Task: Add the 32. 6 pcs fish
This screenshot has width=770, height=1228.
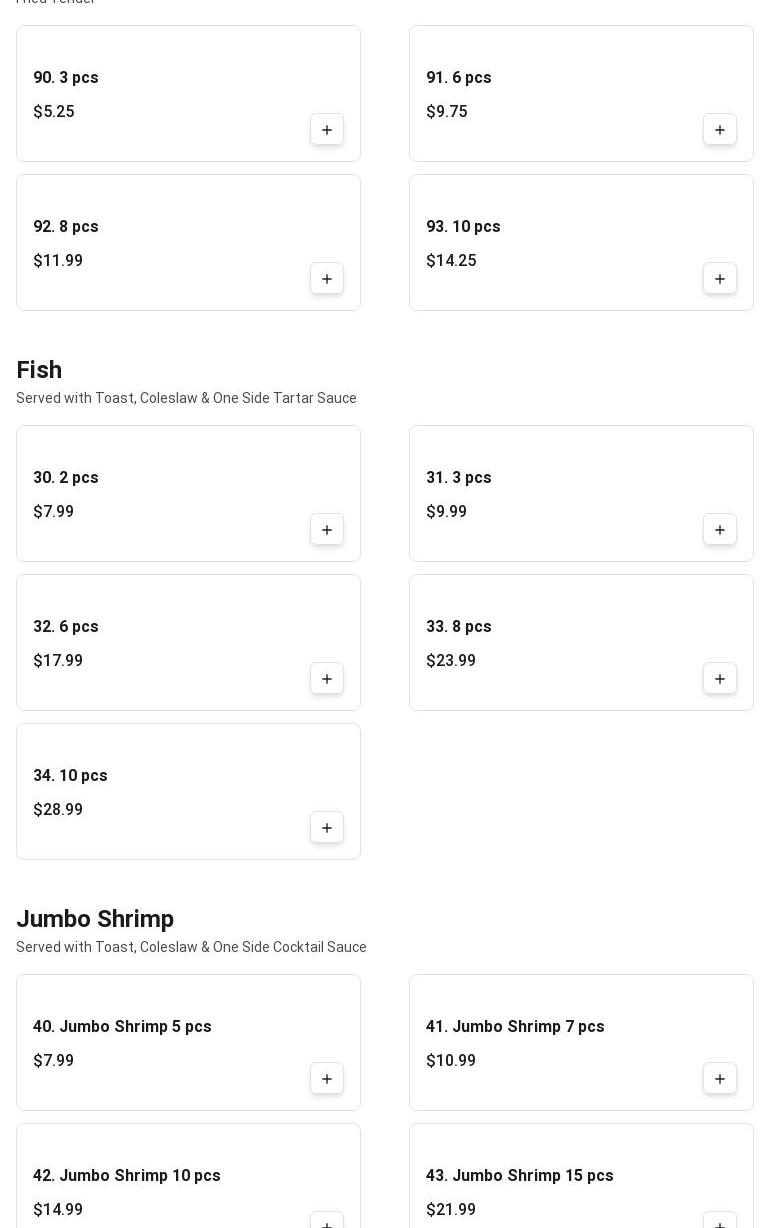Action: (327, 679)
